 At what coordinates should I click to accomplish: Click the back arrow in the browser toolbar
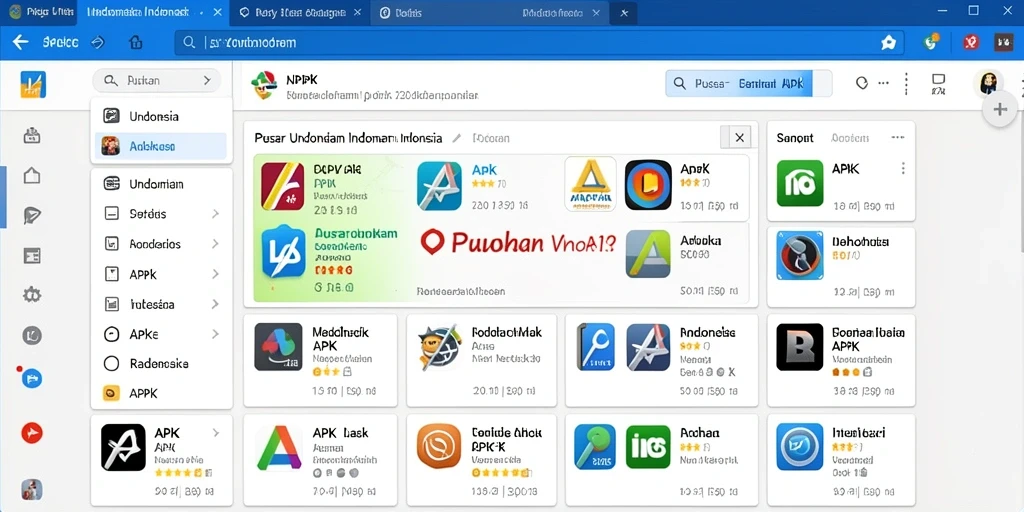20,42
